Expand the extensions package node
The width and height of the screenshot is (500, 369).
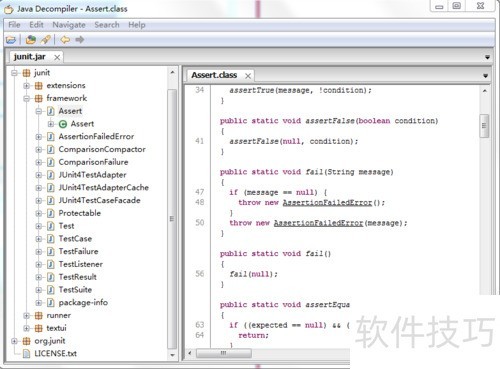(27, 86)
